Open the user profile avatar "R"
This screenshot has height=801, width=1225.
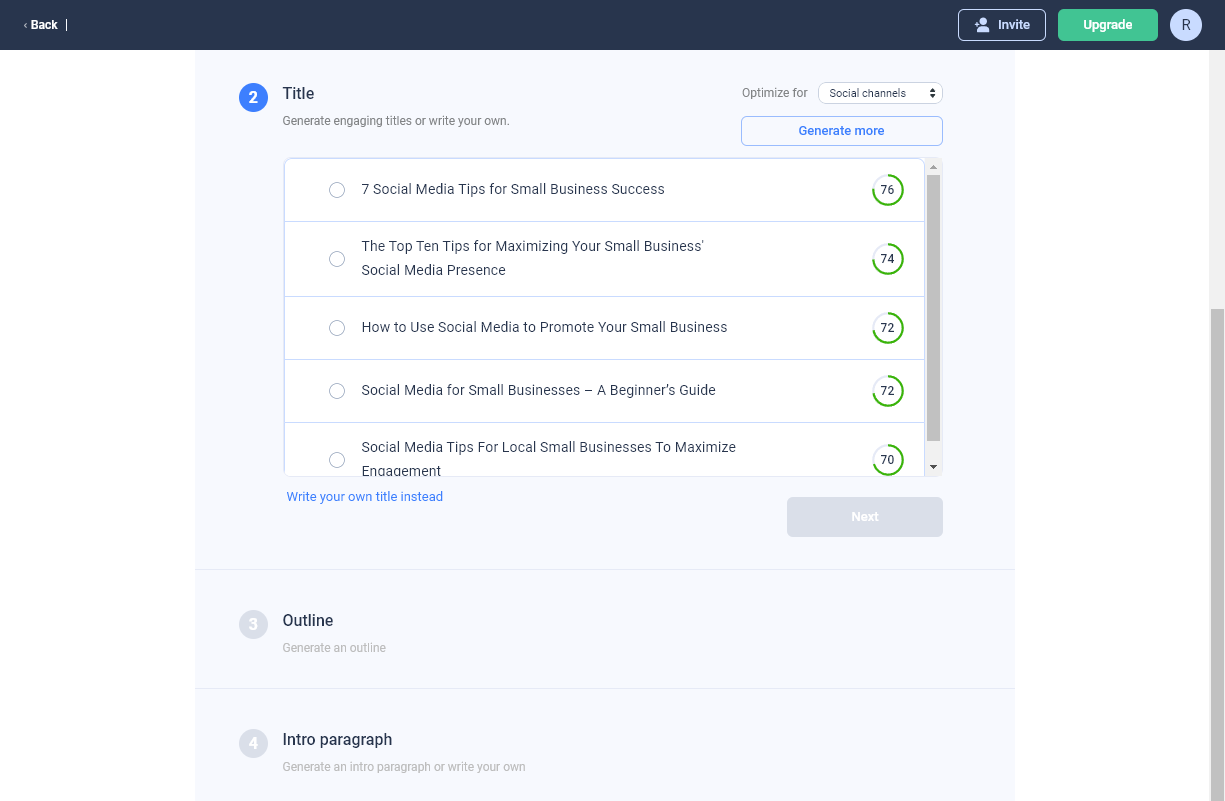1185,24
